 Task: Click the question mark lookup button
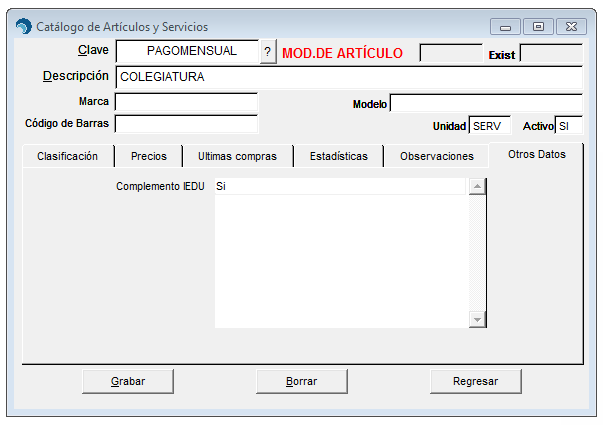click(x=267, y=52)
